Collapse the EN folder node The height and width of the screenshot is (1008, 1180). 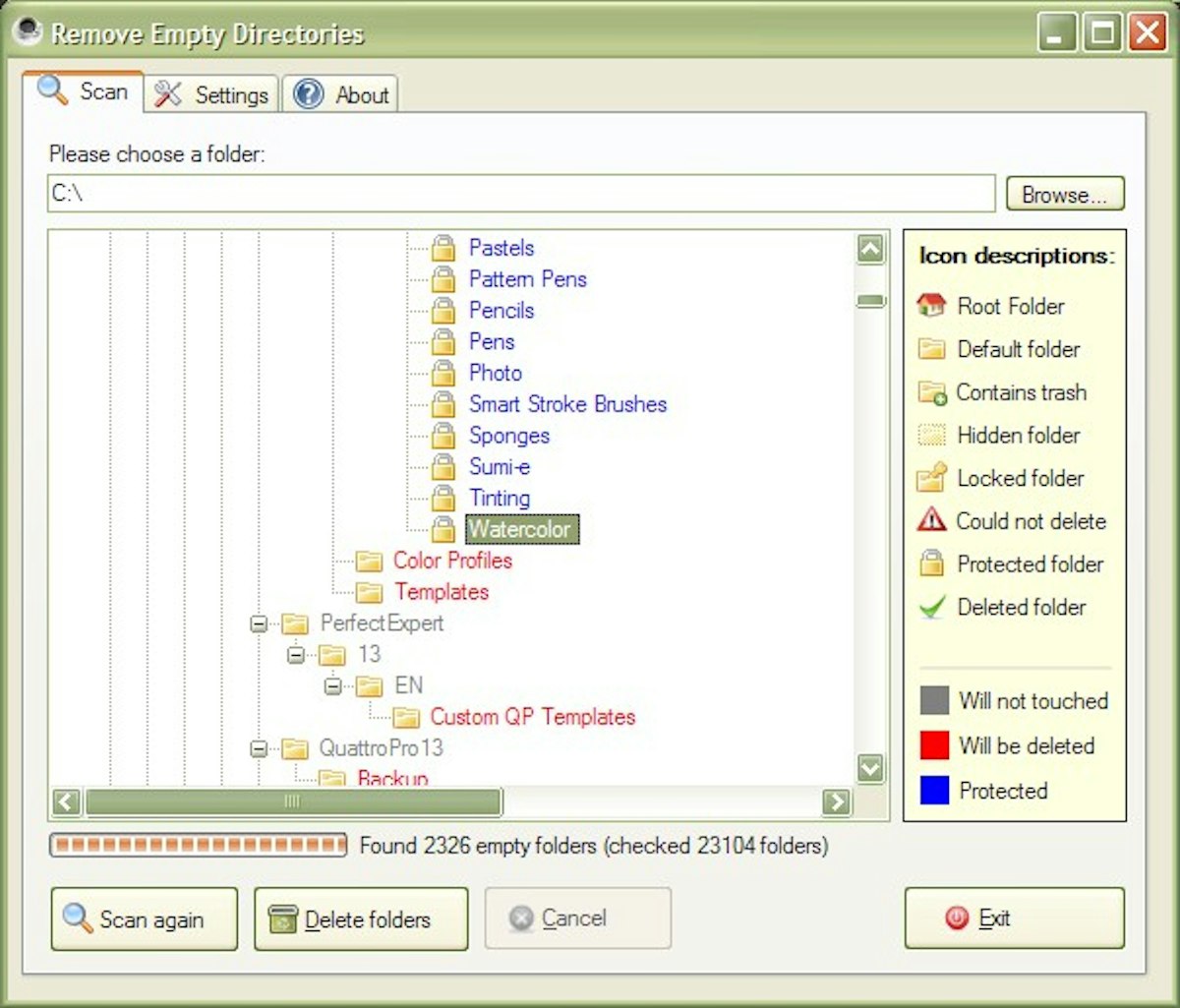(x=332, y=685)
